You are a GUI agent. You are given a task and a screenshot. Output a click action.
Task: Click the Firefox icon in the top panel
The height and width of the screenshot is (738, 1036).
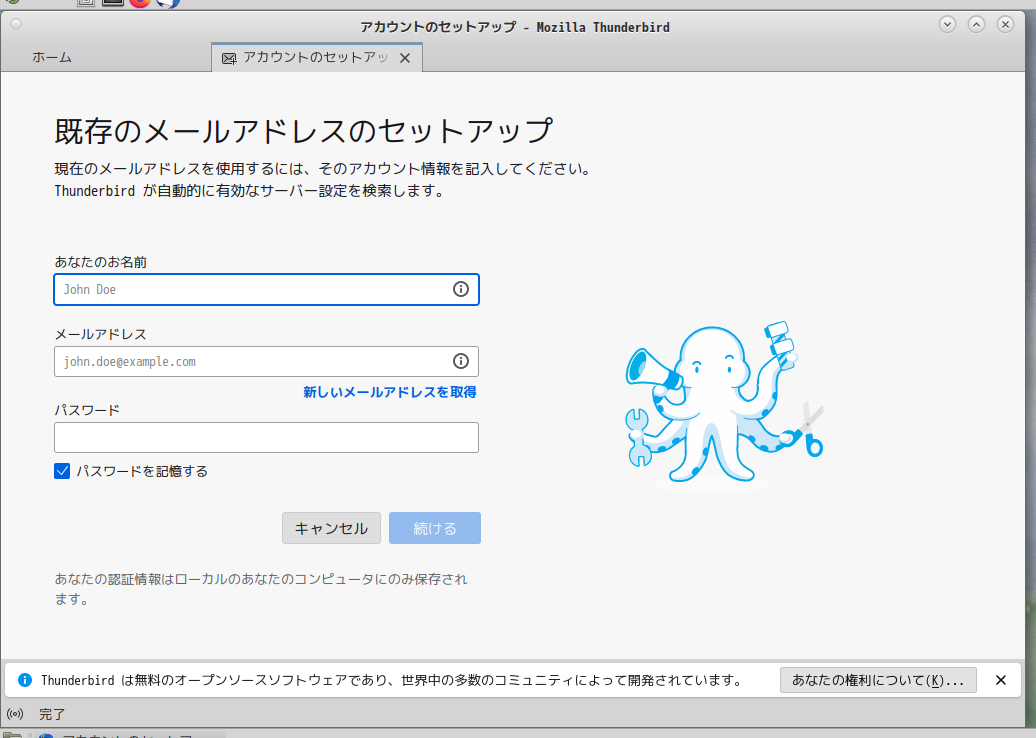click(139, 2)
